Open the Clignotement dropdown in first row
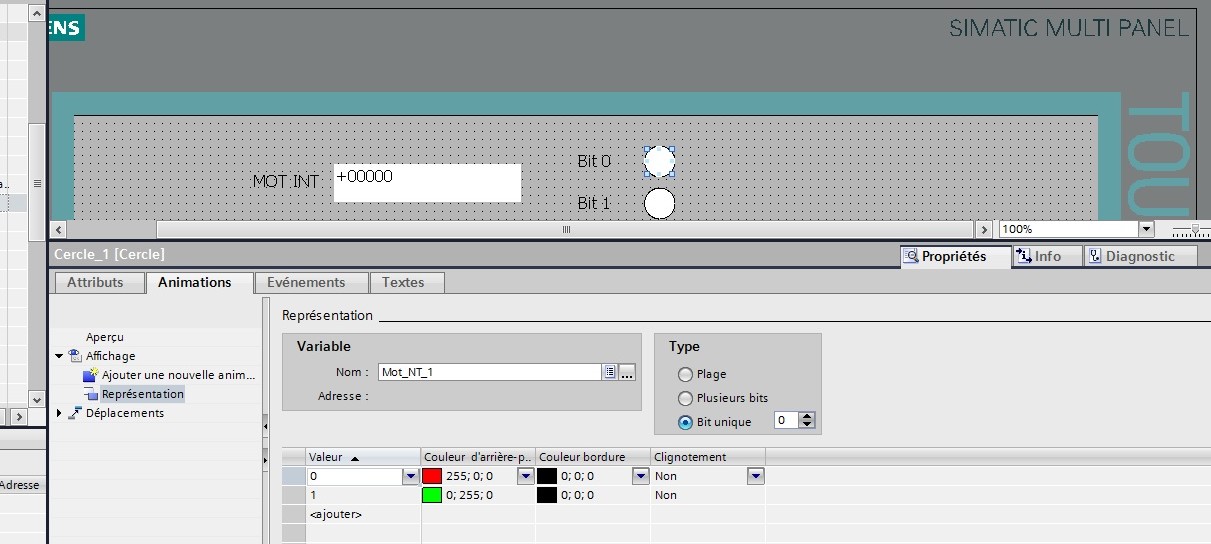This screenshot has height=544, width=1211. [x=756, y=477]
